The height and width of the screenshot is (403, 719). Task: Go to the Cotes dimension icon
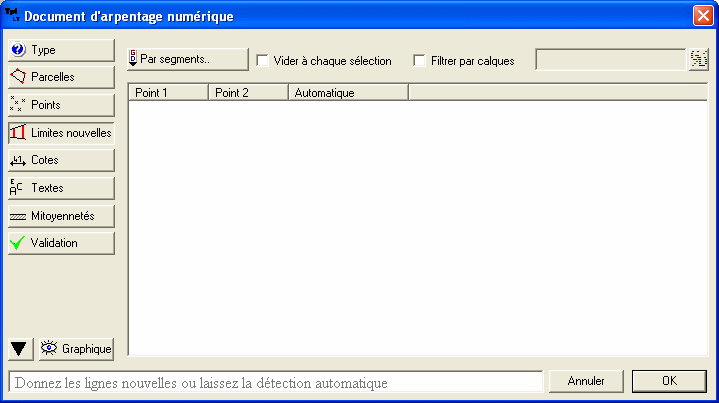point(17,160)
